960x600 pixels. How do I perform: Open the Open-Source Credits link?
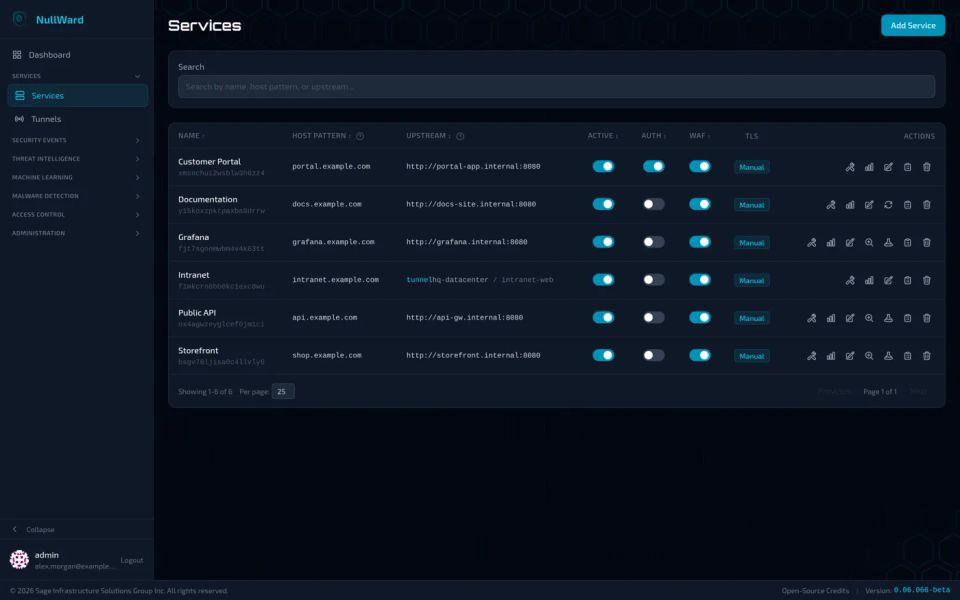coord(815,591)
